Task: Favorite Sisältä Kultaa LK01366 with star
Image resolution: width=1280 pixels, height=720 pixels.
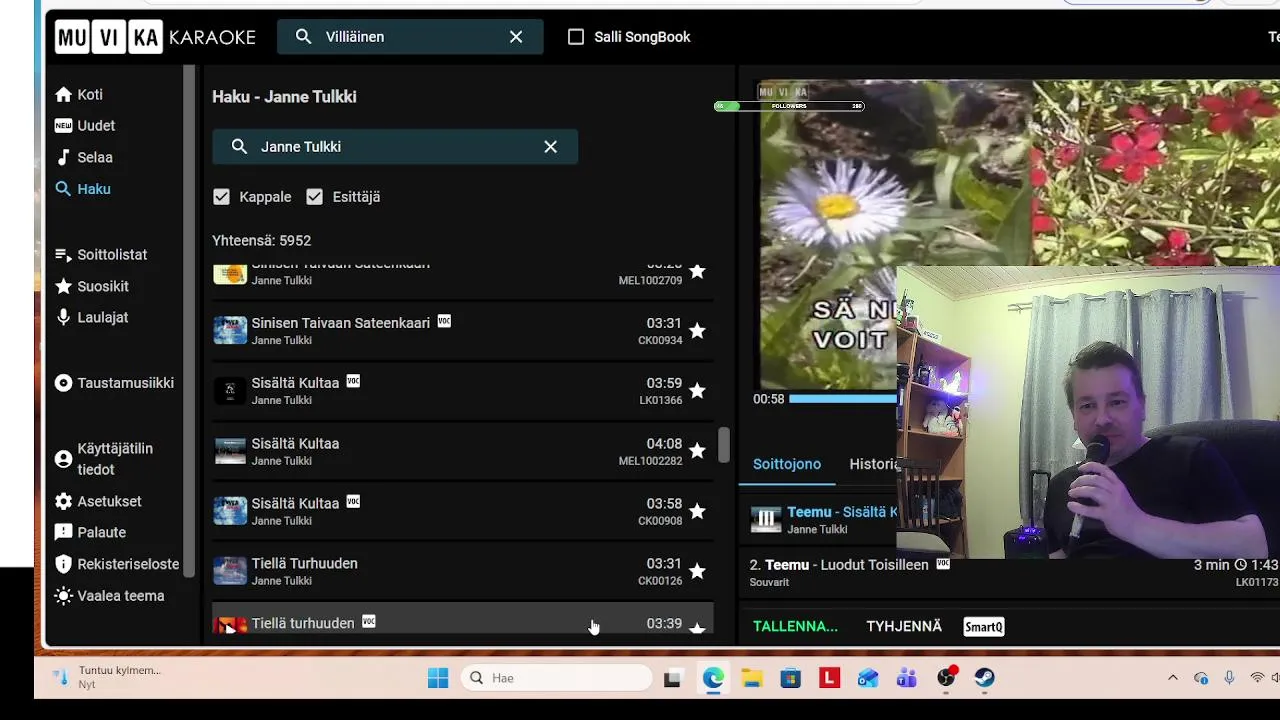Action: pos(697,391)
